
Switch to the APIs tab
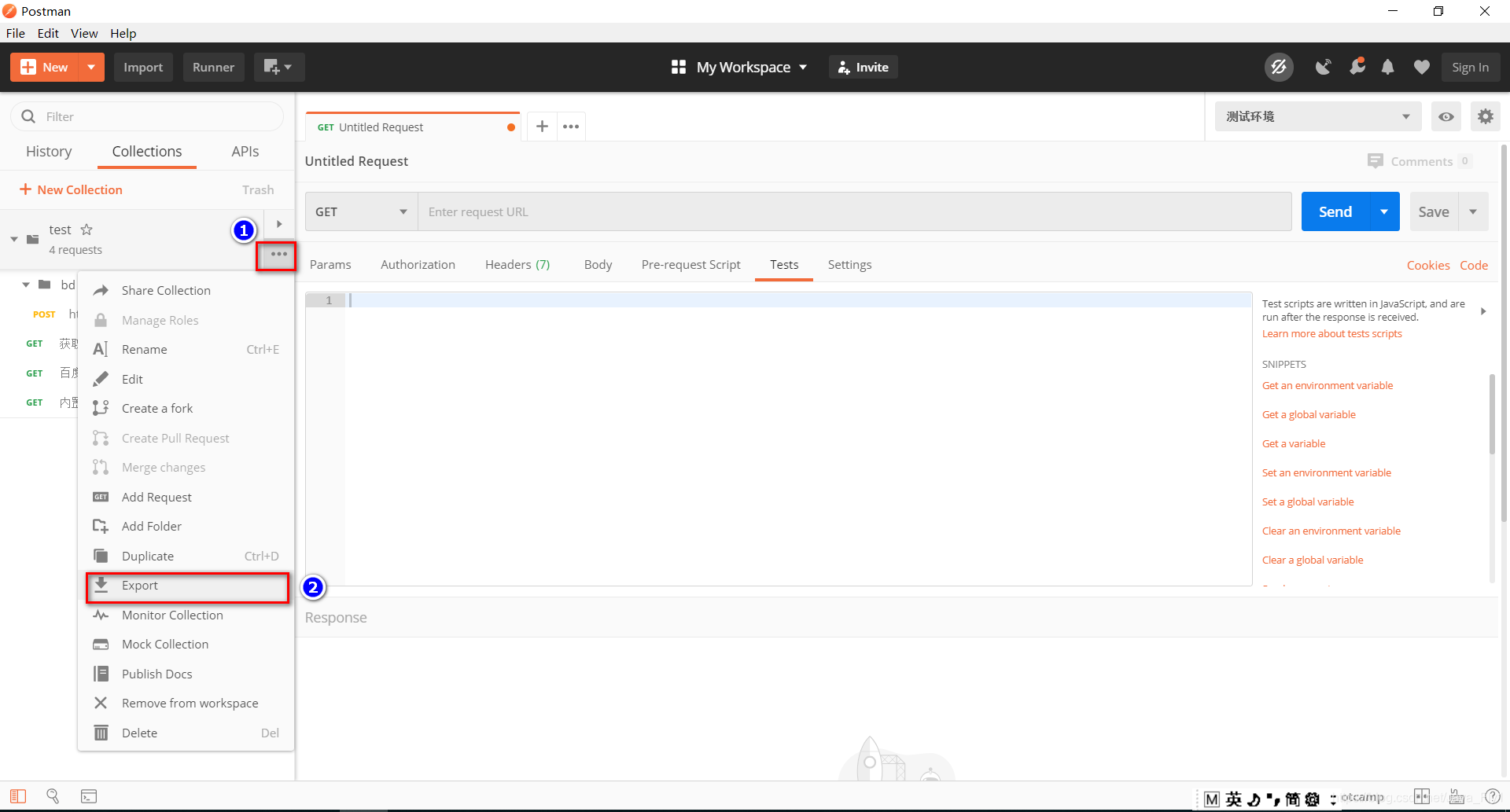[x=245, y=151]
